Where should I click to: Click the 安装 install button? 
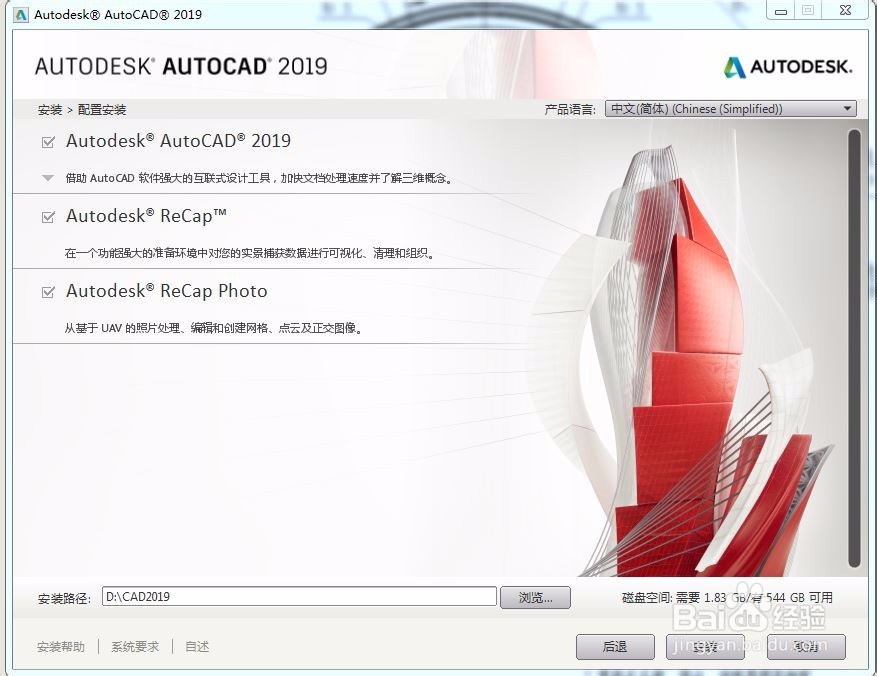pos(705,647)
